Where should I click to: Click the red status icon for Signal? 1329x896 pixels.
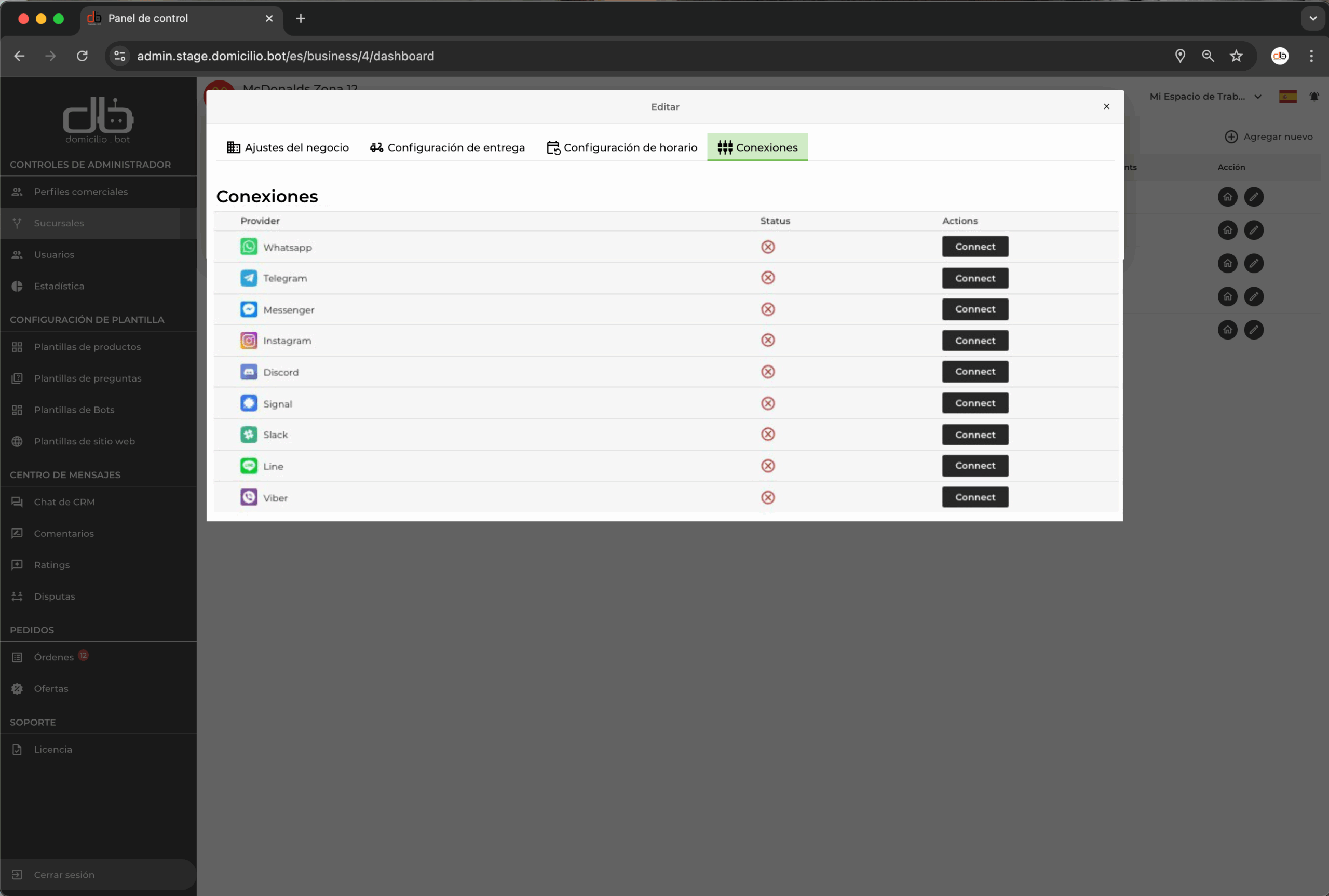pos(768,403)
